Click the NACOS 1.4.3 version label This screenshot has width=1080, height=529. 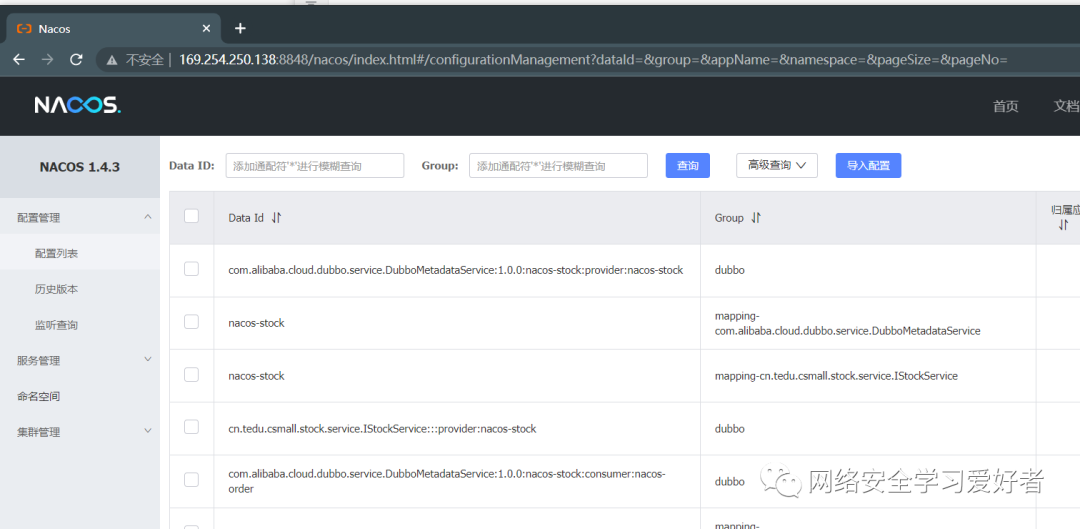point(80,167)
